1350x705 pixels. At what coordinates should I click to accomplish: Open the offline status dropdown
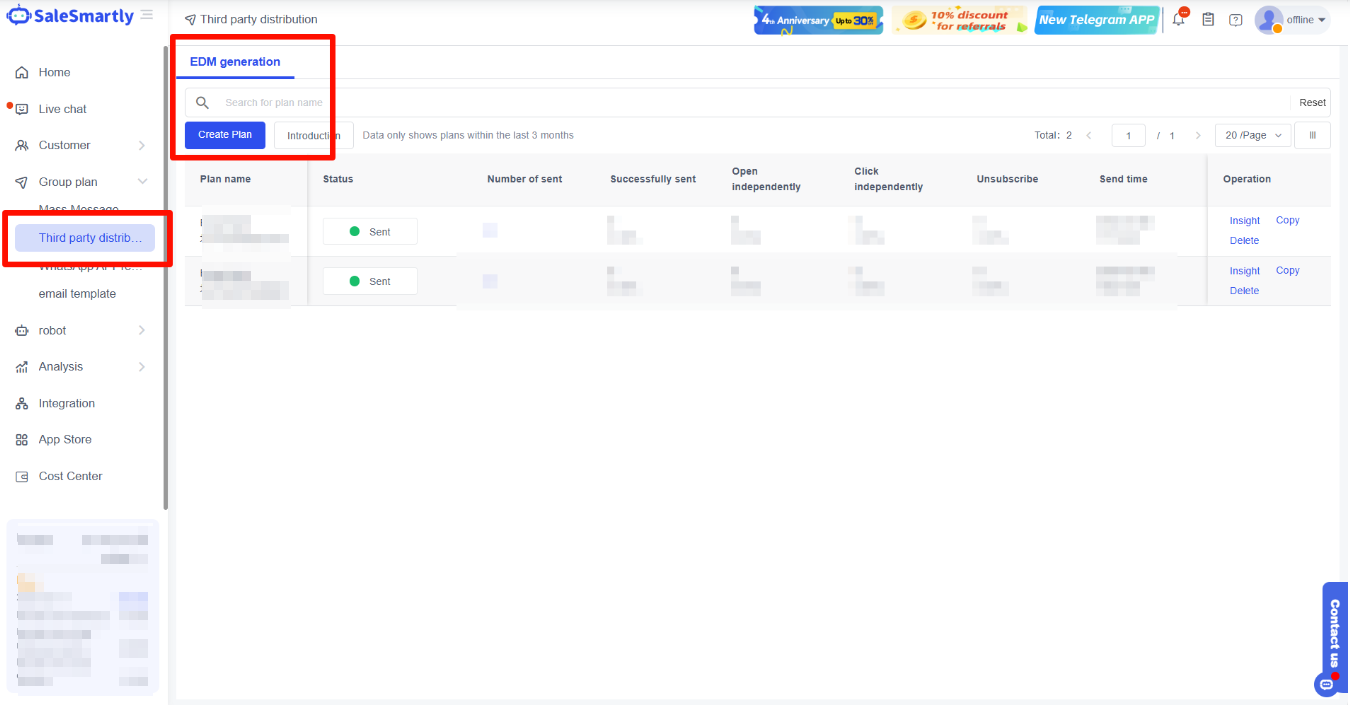tap(1305, 20)
